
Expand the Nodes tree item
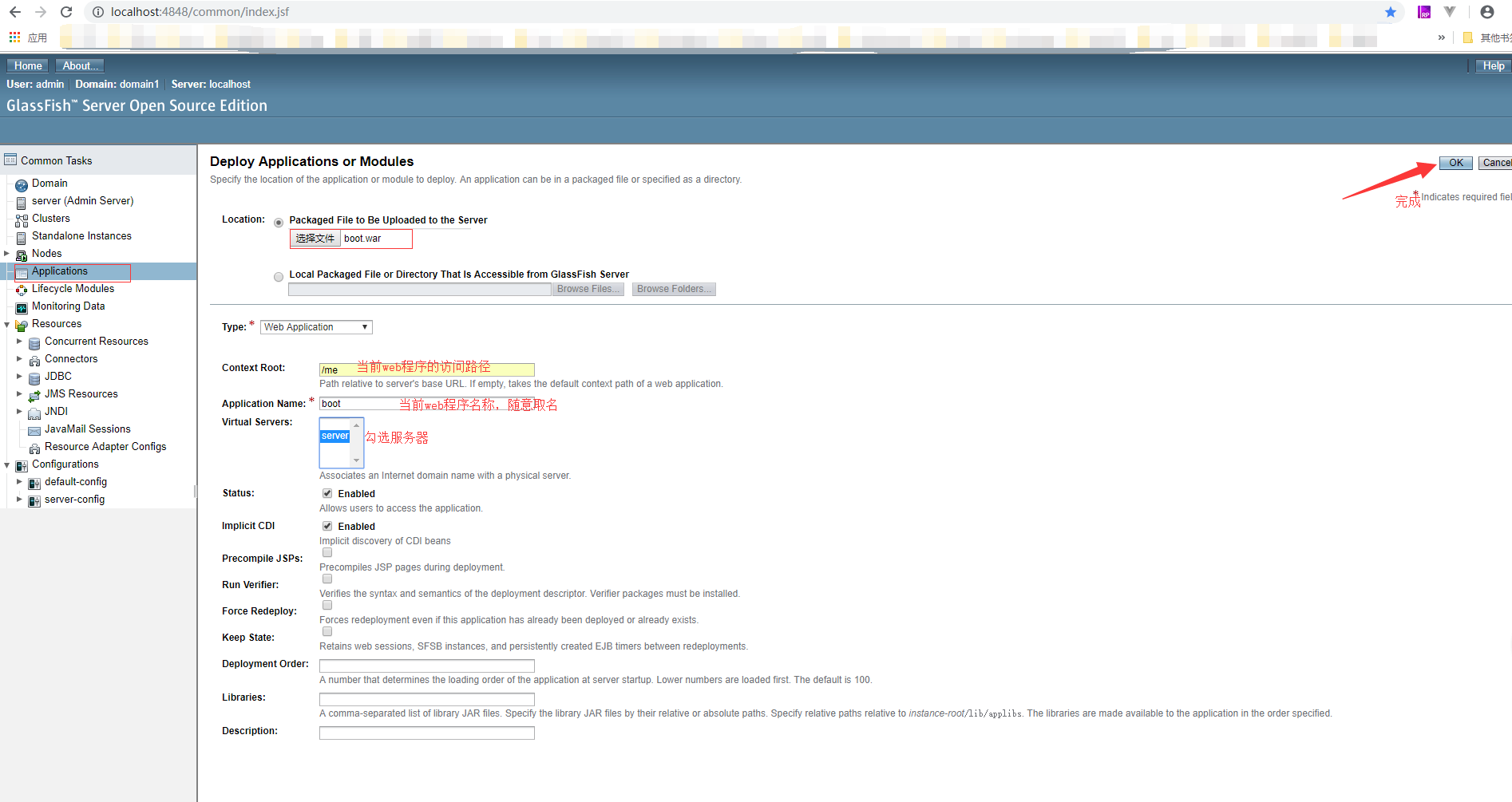pos(8,254)
